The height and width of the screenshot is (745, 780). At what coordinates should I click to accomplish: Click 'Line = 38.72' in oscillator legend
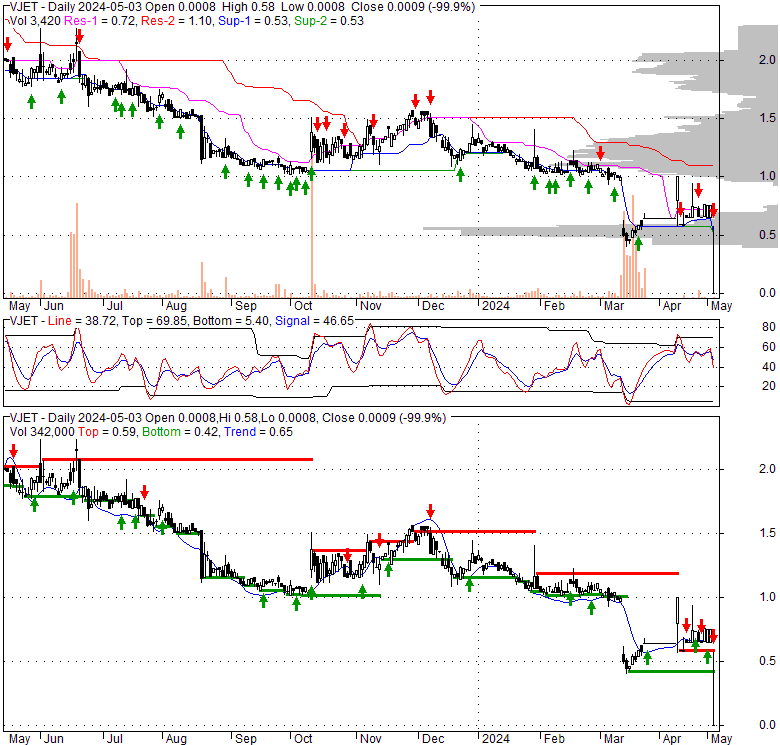pos(83,321)
